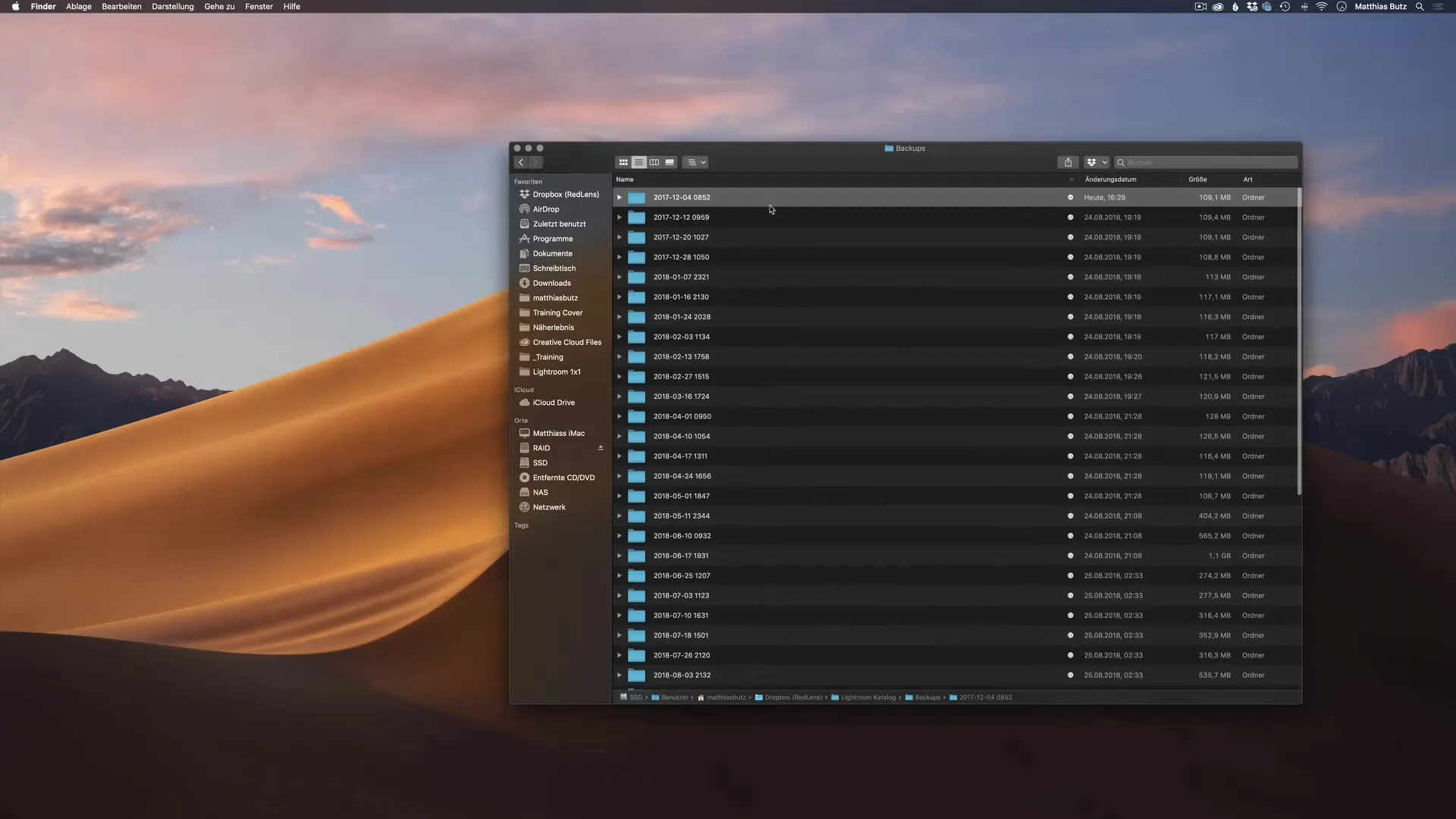Open the Darstellung menu

click(172, 6)
